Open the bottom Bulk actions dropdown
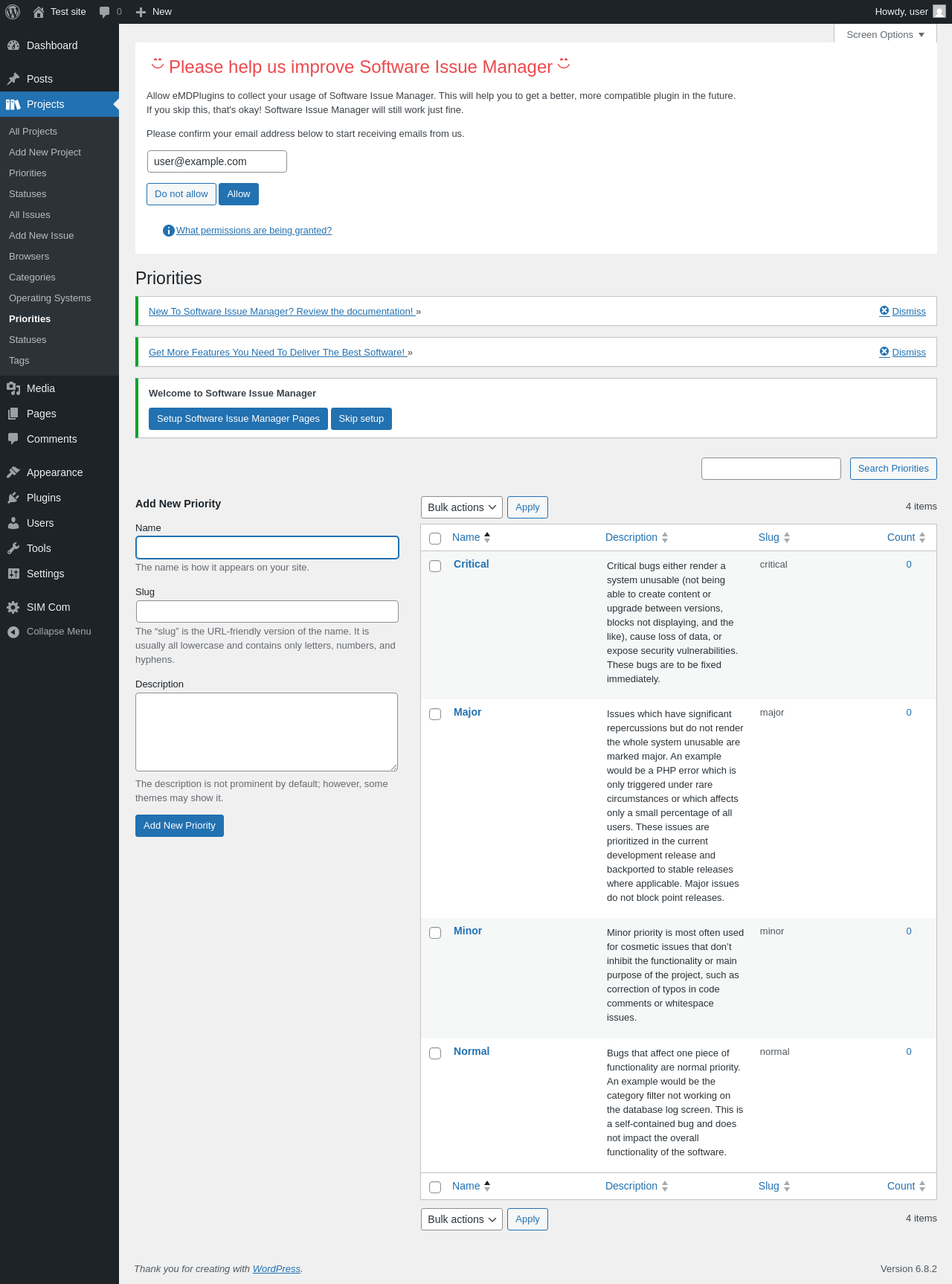952x1284 pixels. pyautogui.click(x=462, y=1219)
